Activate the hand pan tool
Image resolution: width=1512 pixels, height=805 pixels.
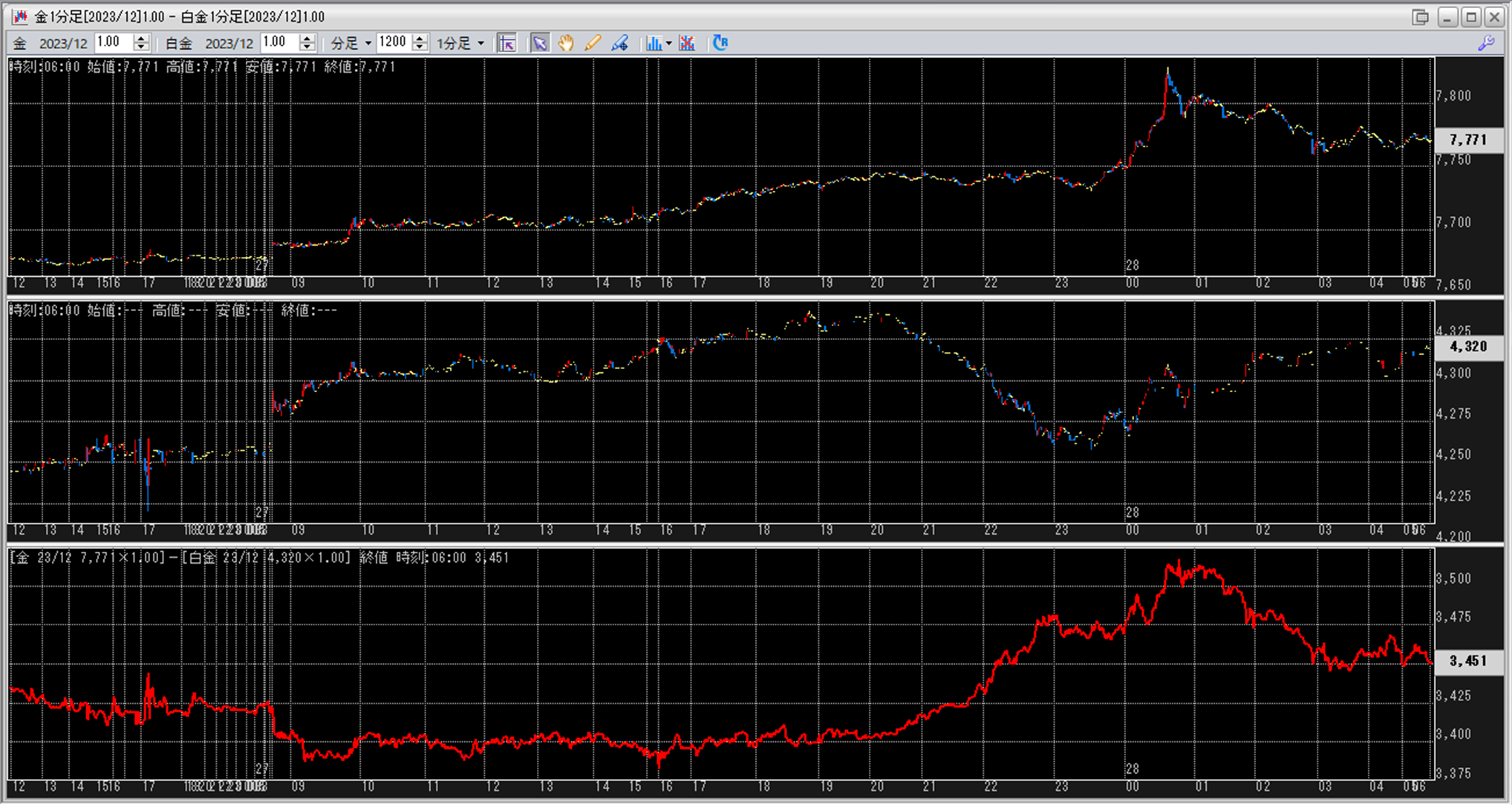tap(566, 43)
